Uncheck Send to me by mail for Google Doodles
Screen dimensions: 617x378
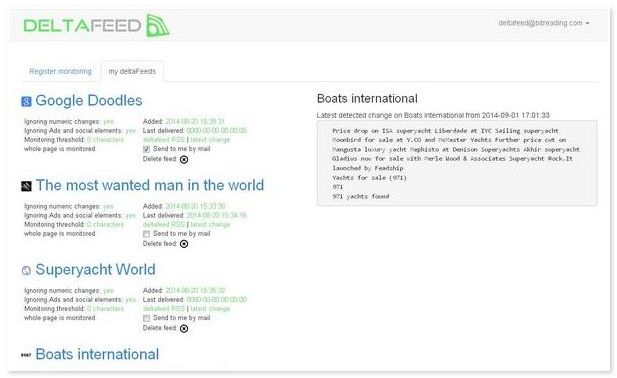click(146, 149)
